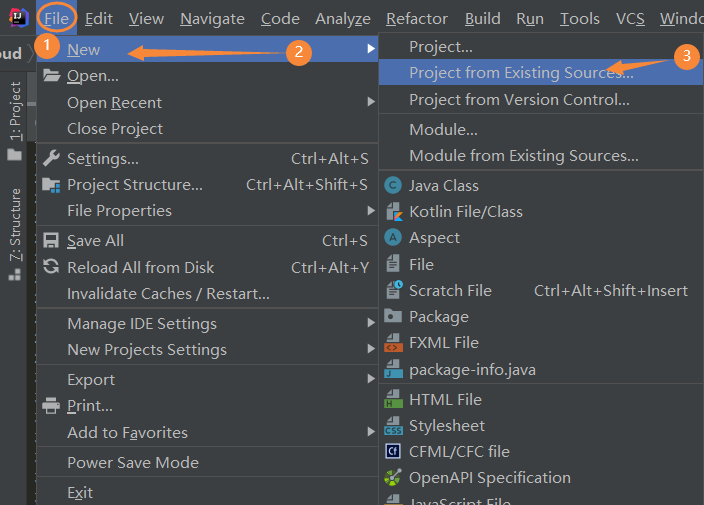Screen dimensions: 704x505
Task: Open the Structure side tab
Action: (15, 225)
